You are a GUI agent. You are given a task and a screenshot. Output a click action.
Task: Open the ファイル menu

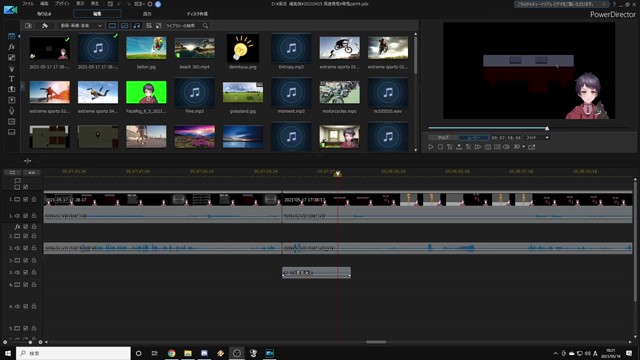click(x=28, y=4)
